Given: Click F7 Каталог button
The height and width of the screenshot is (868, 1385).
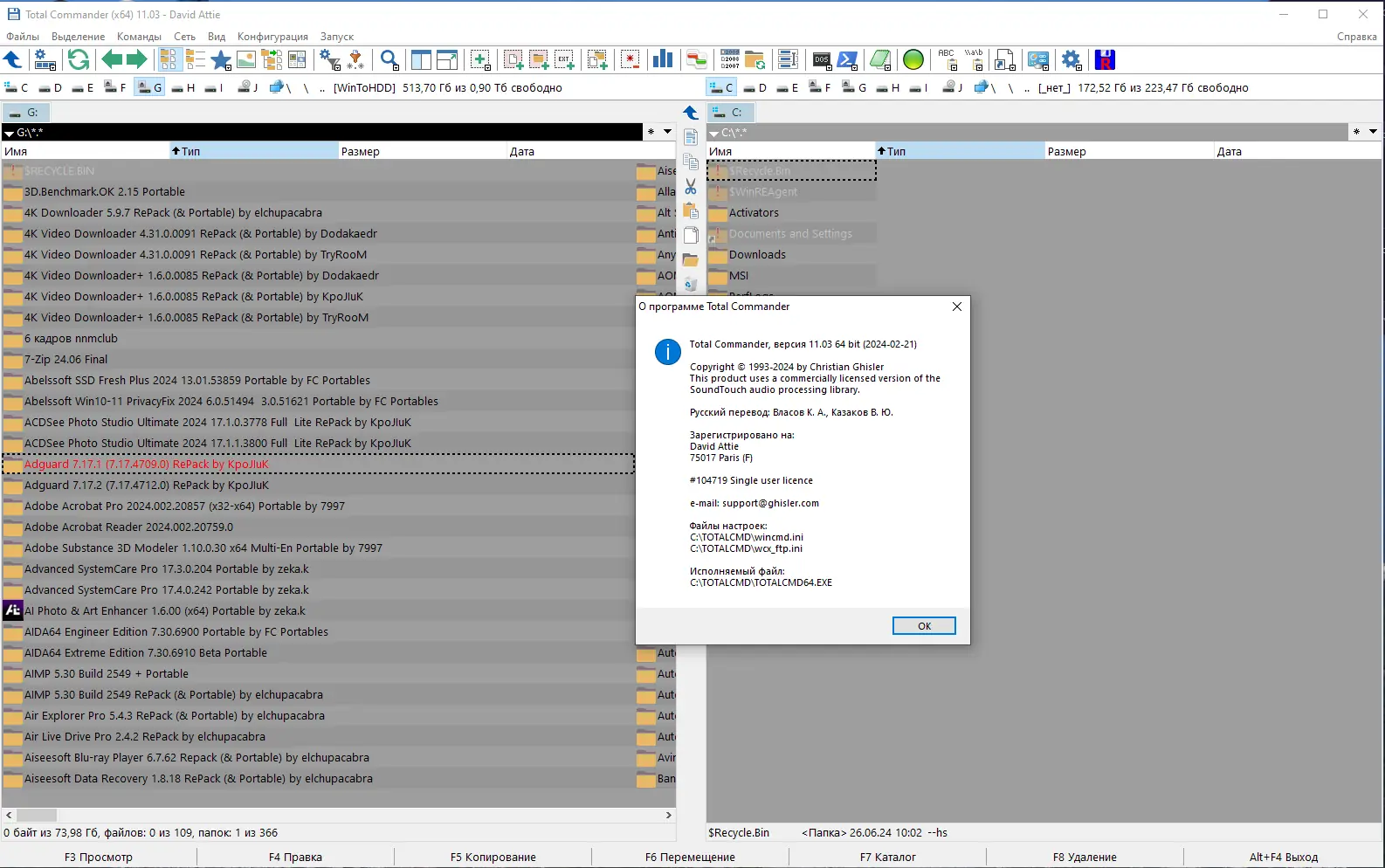Looking at the screenshot, I should [888, 857].
